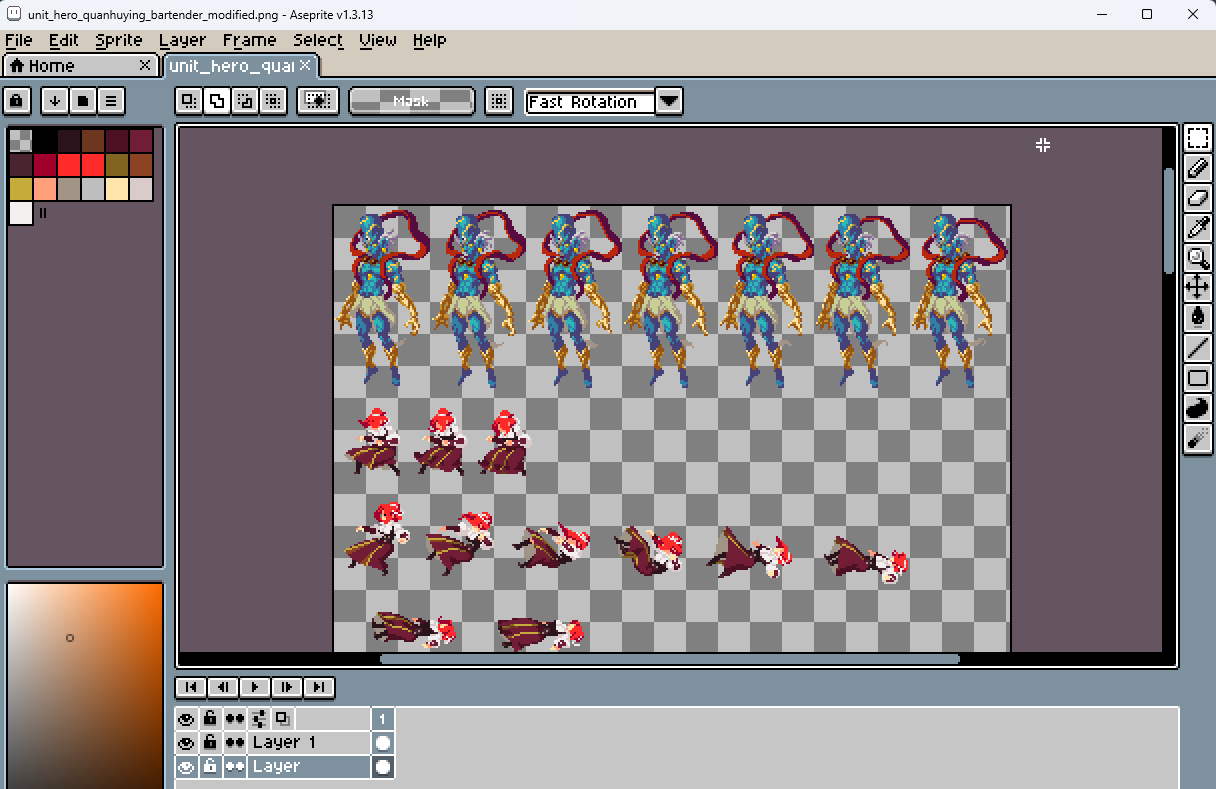Toggle the lock on Layer 1
1216x789 pixels.
[210, 743]
